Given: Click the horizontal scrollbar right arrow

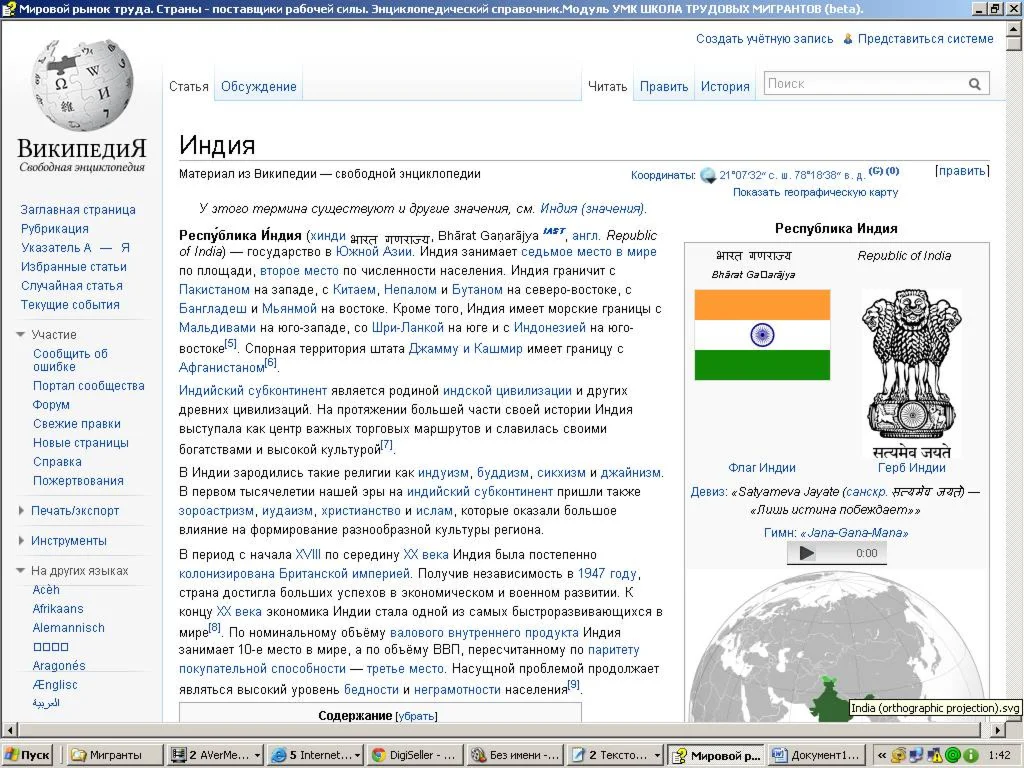Looking at the screenshot, I should point(999,729).
